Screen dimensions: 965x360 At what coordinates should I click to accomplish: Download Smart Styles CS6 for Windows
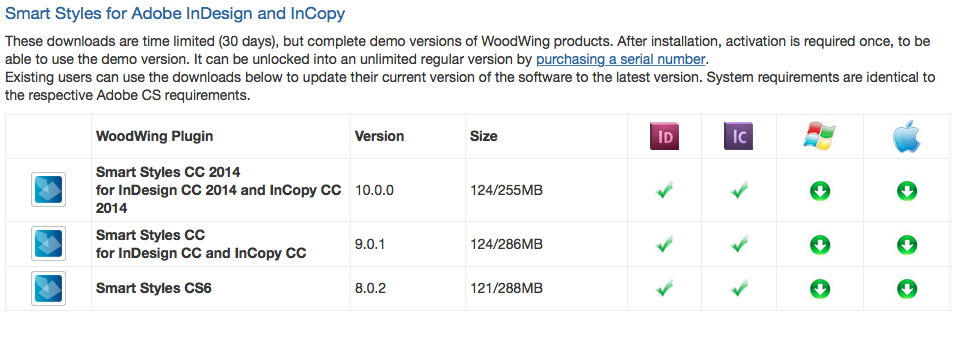(x=820, y=288)
